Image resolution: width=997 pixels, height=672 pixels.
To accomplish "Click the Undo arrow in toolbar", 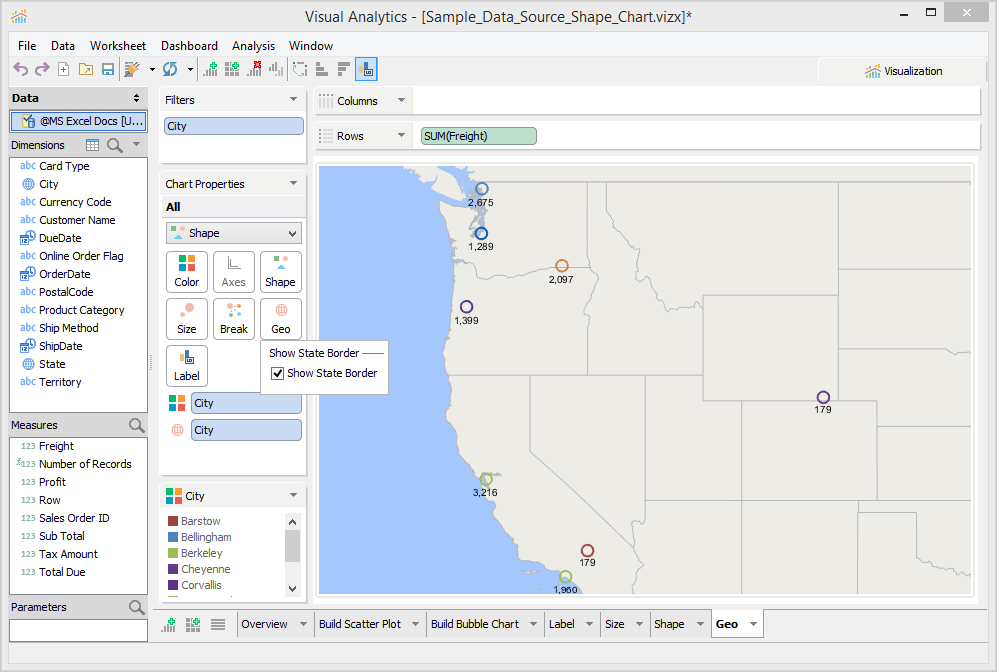I will [x=20, y=69].
